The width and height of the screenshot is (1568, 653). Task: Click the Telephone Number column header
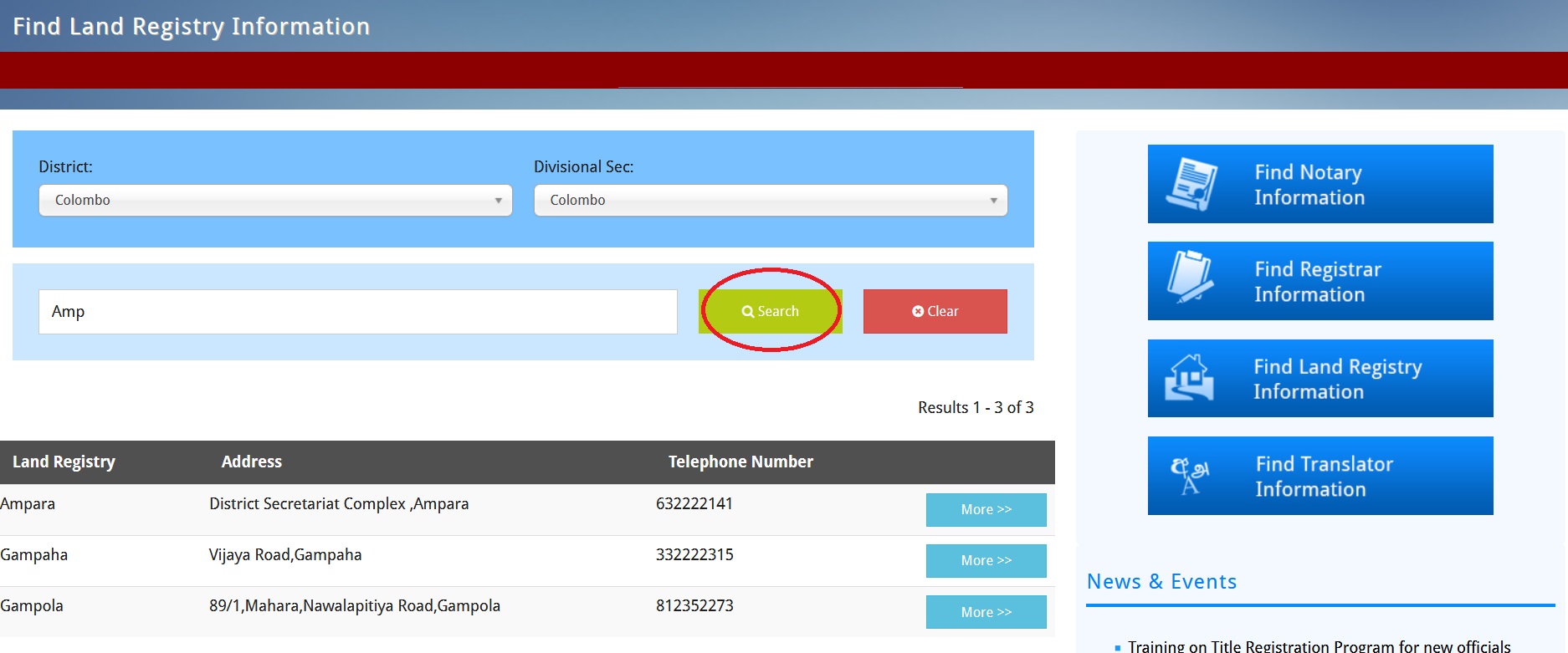pos(740,462)
